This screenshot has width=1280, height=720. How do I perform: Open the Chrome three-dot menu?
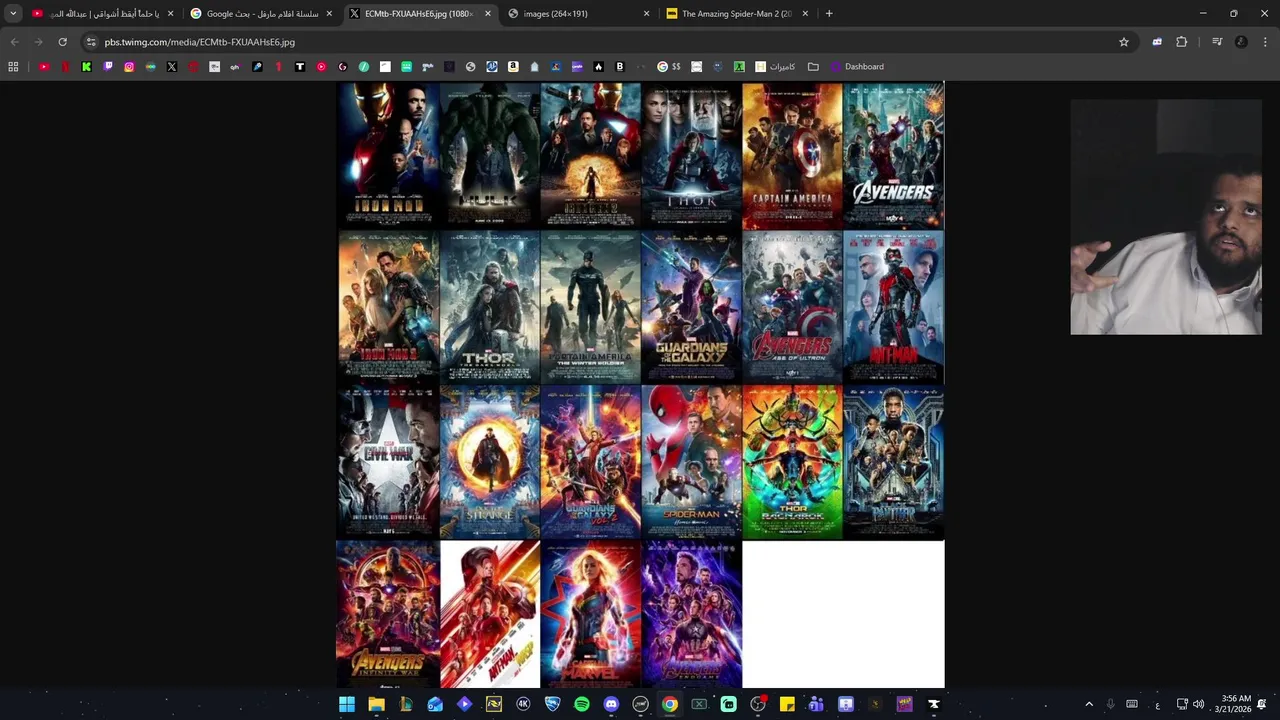pyautogui.click(x=1265, y=42)
